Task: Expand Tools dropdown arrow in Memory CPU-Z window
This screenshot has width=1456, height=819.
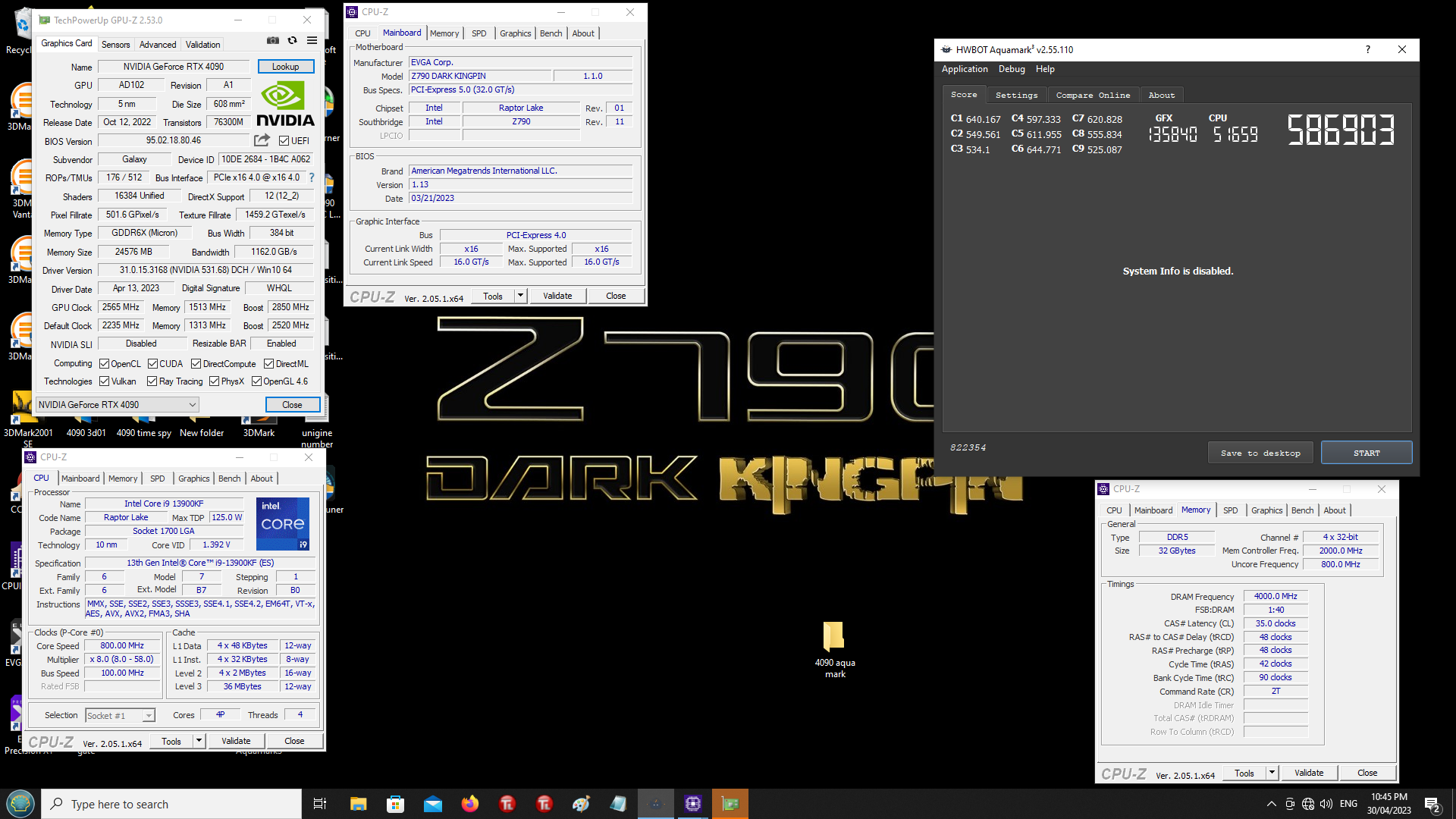Action: (1272, 773)
